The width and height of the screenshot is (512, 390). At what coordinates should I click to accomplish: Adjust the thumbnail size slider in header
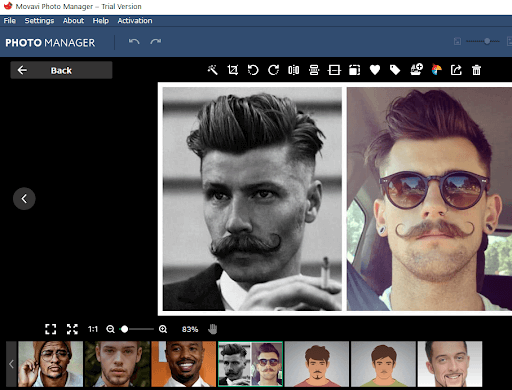[483, 41]
